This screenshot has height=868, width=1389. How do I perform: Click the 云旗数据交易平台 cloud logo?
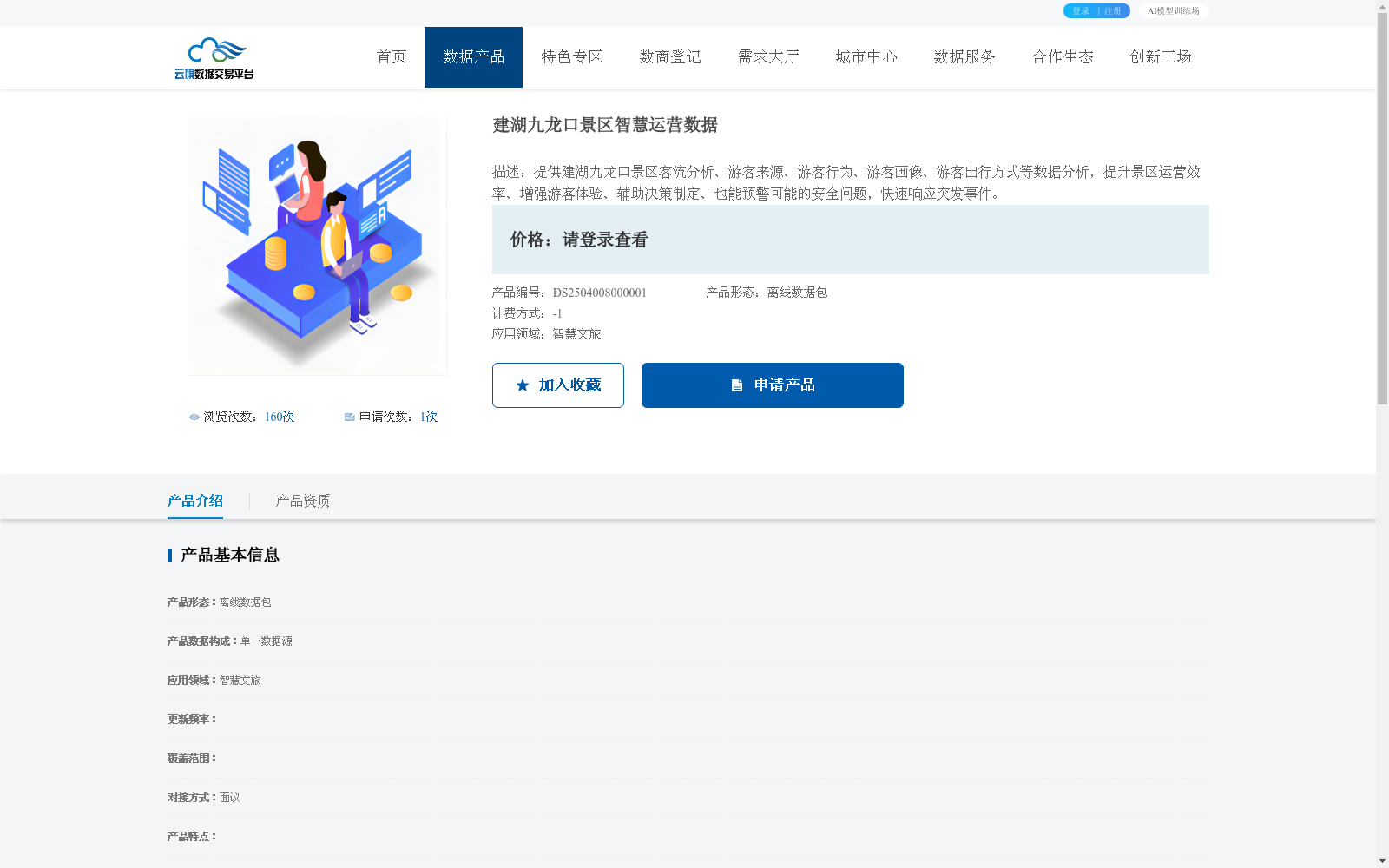click(x=214, y=49)
